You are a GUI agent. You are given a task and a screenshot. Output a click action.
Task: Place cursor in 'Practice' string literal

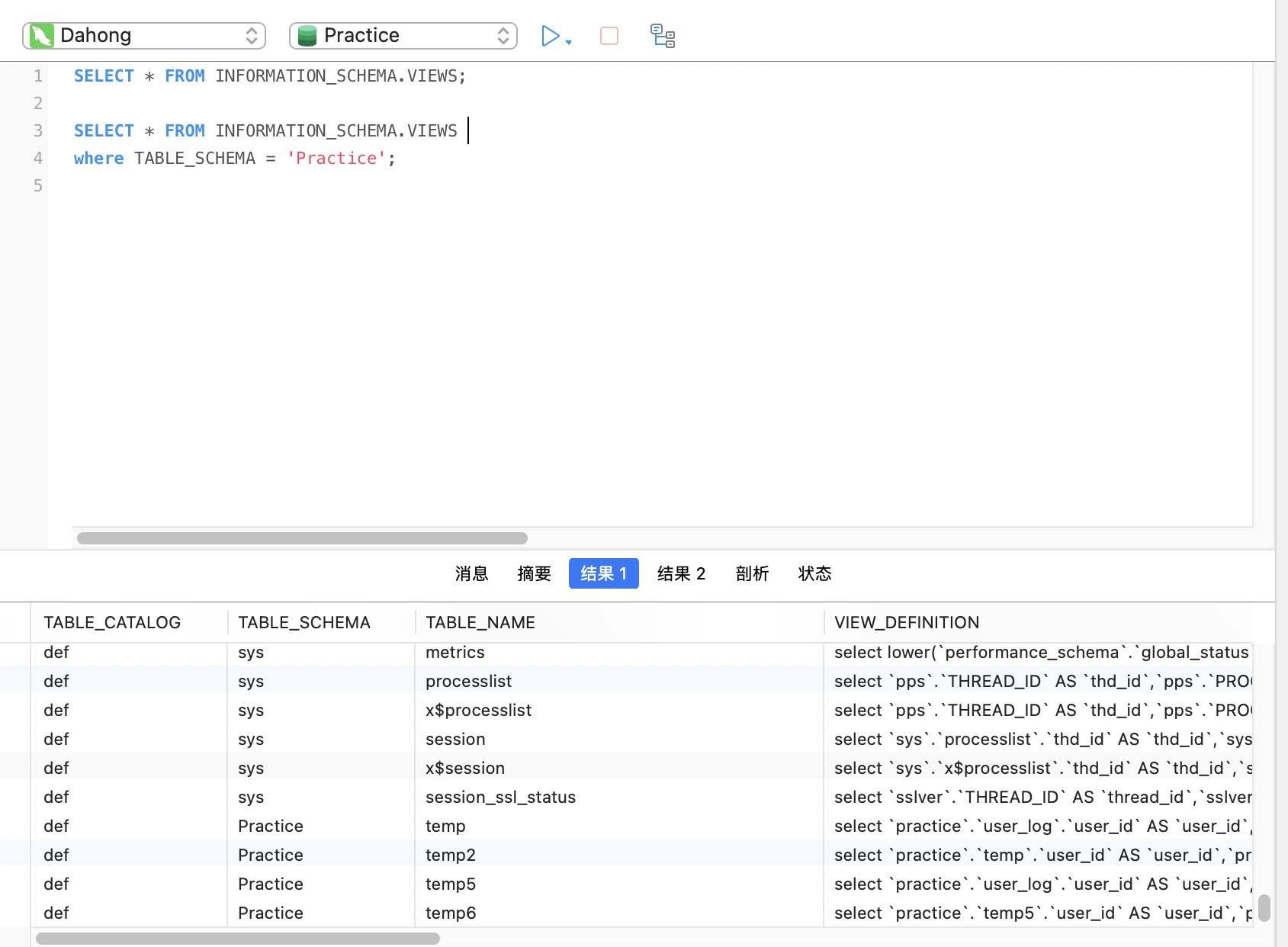click(336, 158)
